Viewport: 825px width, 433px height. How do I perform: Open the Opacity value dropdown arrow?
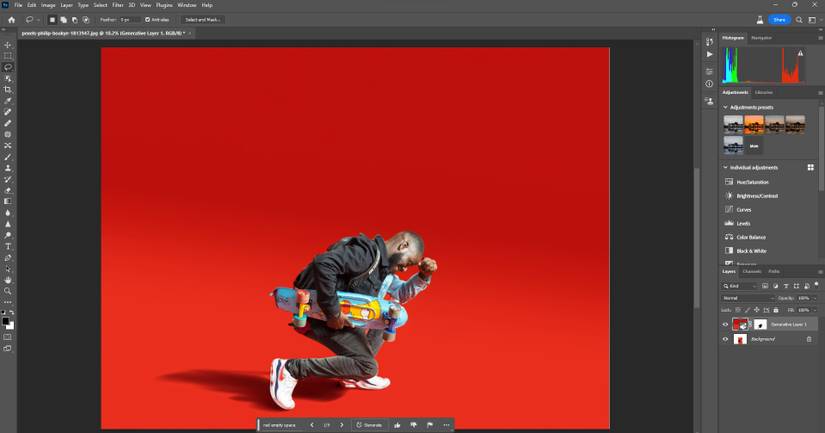[814, 298]
